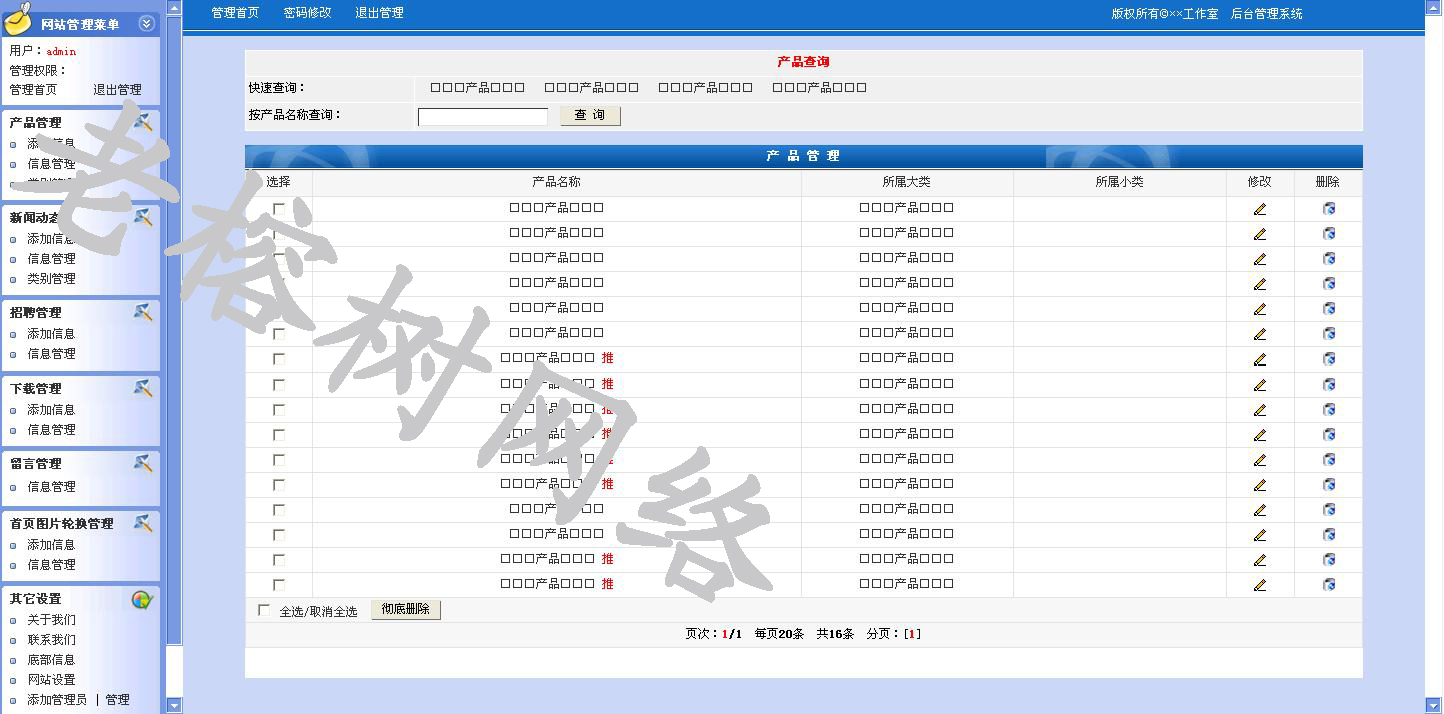Expand the 产品管理 sidebar section header
Screen dimensions: 1444x714
[36, 123]
